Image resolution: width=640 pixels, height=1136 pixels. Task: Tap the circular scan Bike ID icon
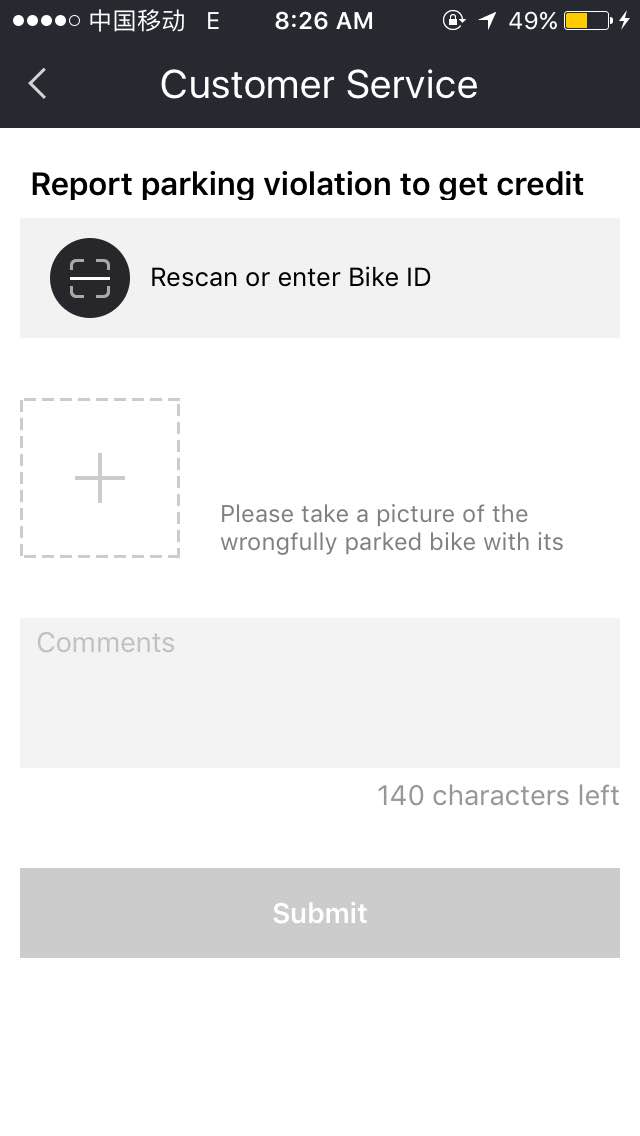pos(90,278)
